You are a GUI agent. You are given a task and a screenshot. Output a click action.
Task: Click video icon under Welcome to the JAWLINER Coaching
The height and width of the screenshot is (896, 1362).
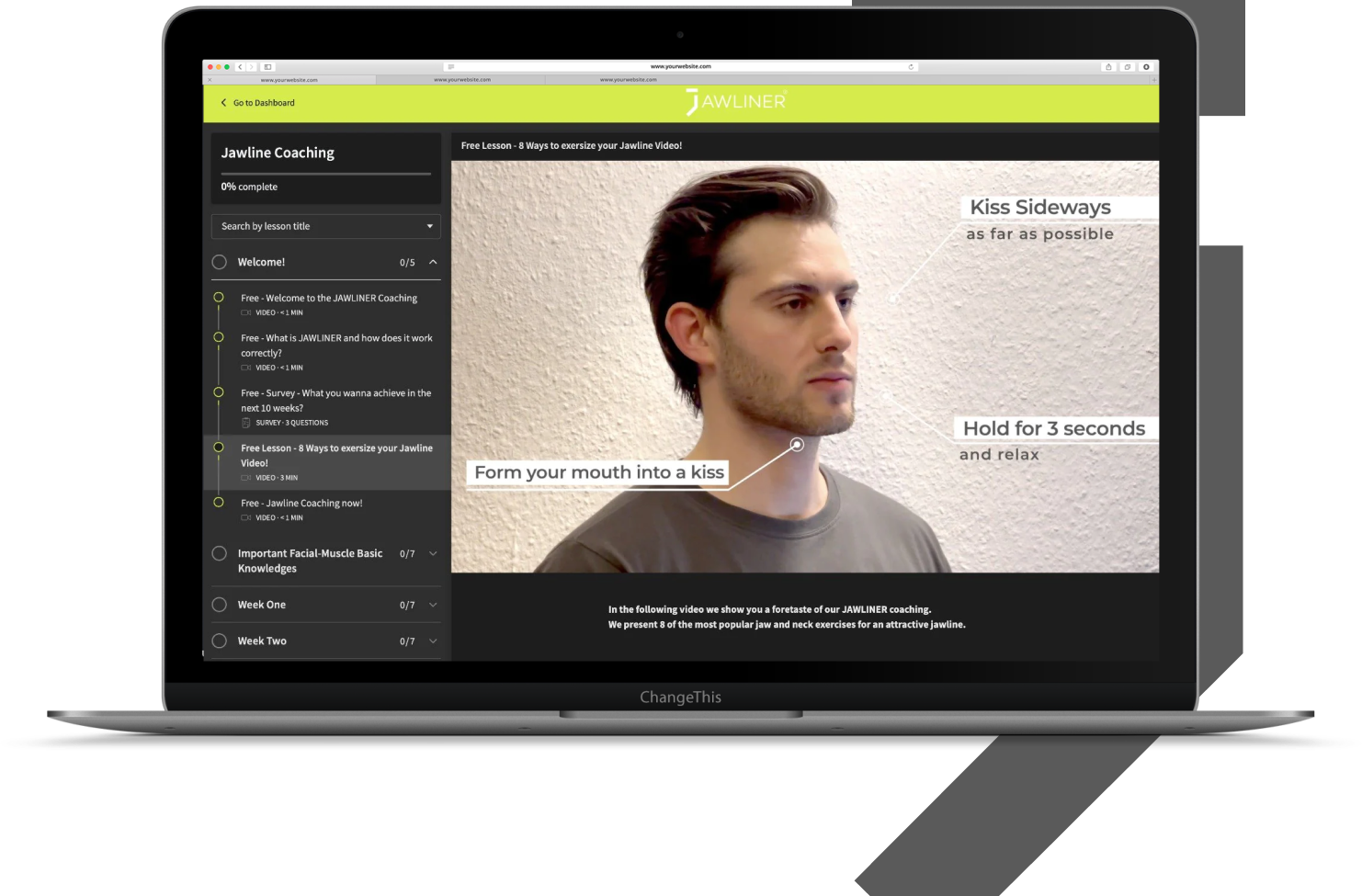click(245, 312)
